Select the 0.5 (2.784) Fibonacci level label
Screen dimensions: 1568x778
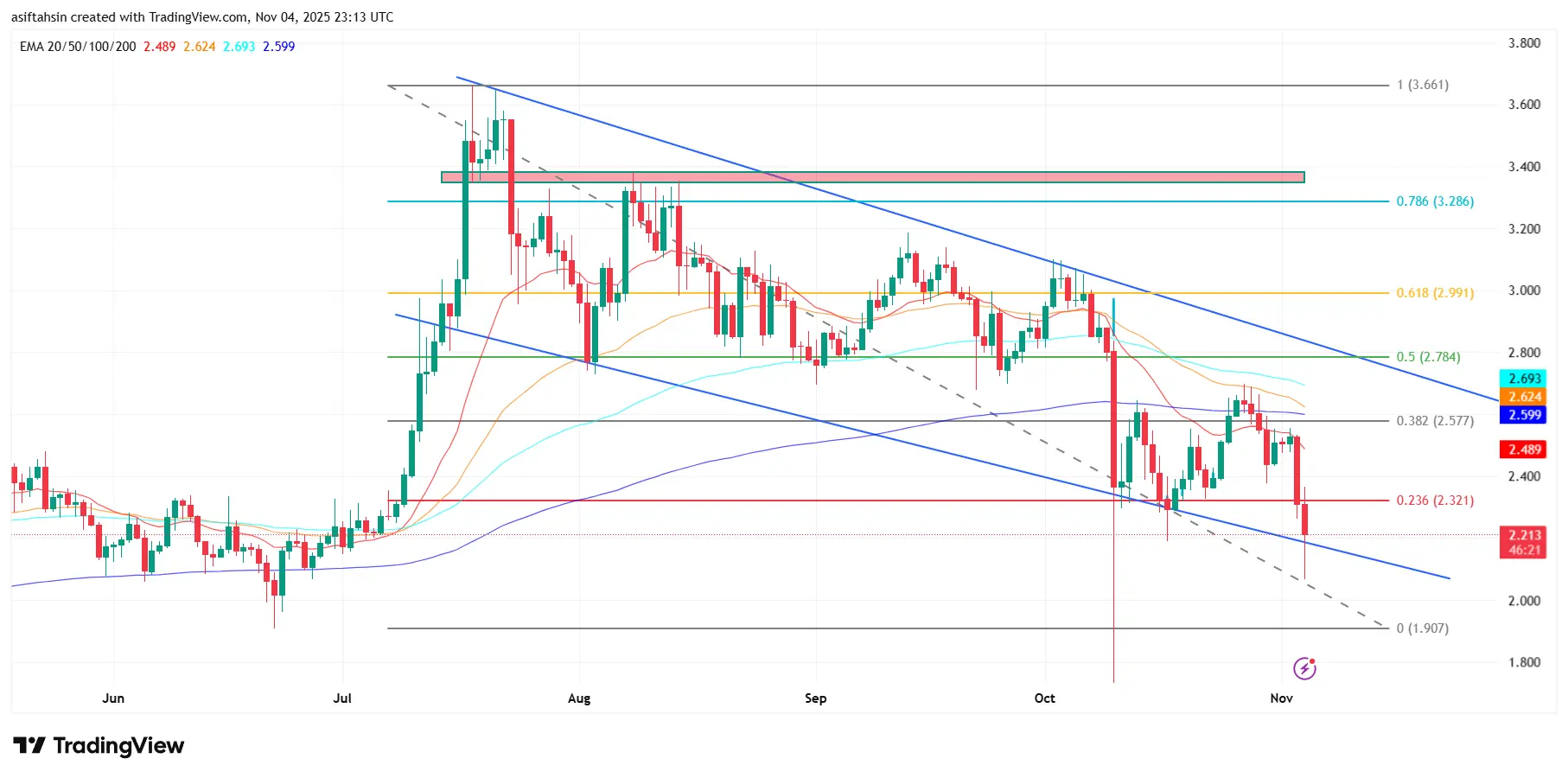click(x=1428, y=357)
